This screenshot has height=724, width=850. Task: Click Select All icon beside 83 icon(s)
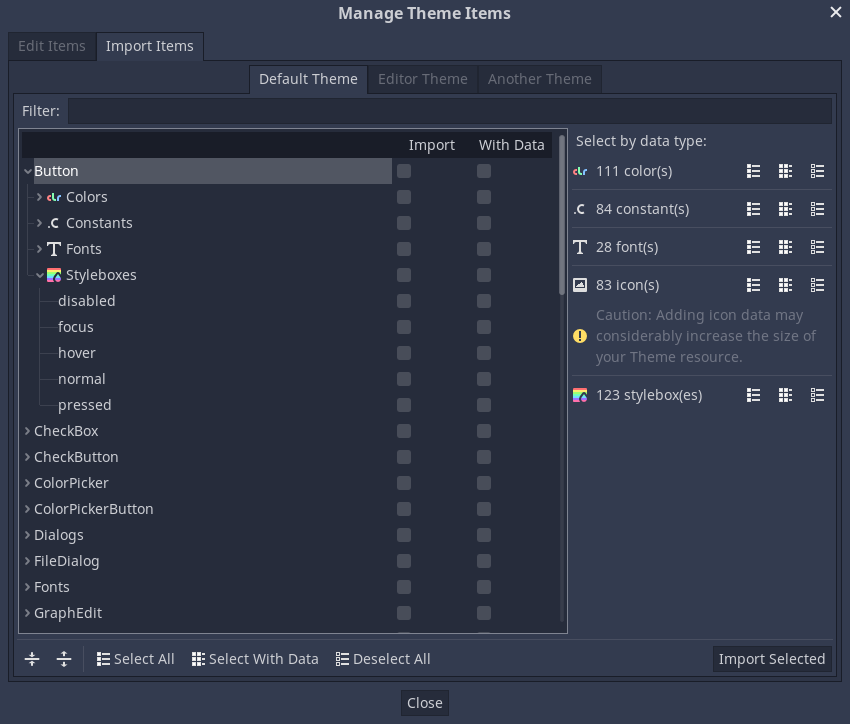pos(753,285)
